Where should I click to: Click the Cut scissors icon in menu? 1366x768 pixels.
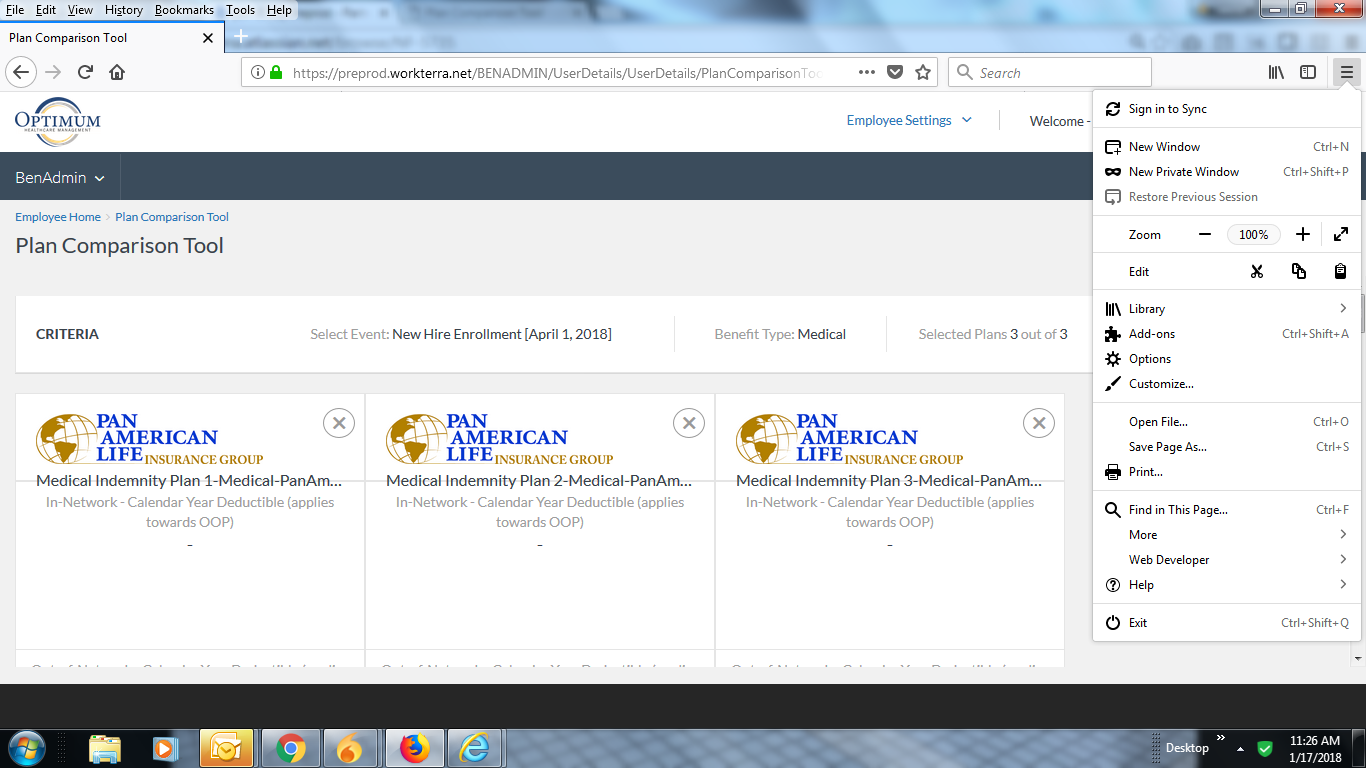coord(1257,272)
